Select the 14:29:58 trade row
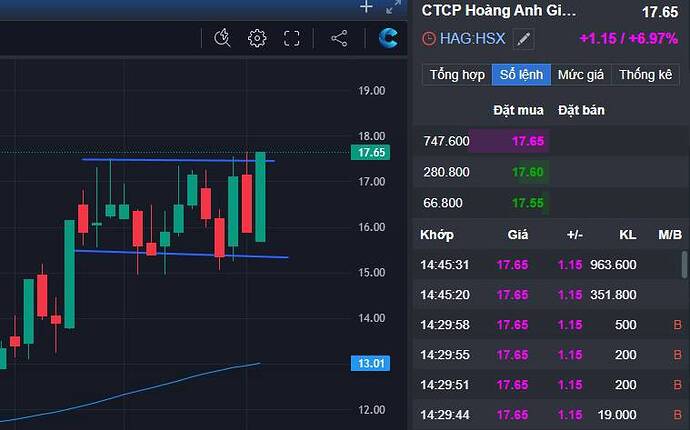Image resolution: width=690 pixels, height=430 pixels. coord(548,325)
